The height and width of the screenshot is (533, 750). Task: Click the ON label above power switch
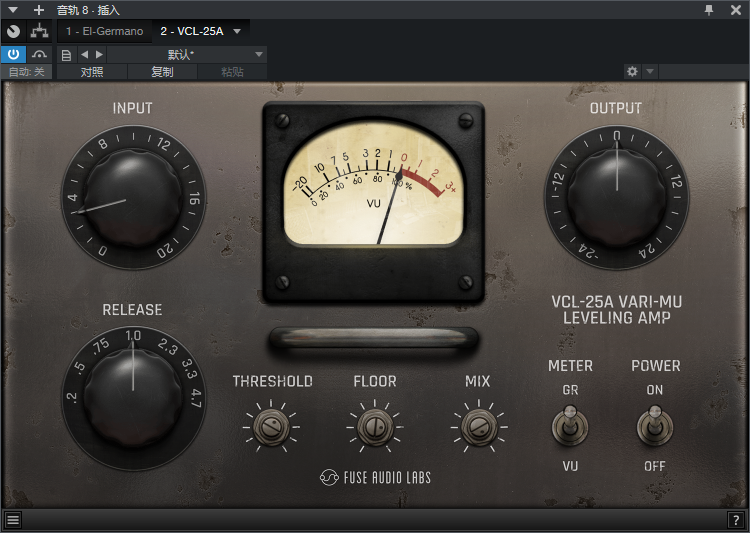tap(655, 390)
